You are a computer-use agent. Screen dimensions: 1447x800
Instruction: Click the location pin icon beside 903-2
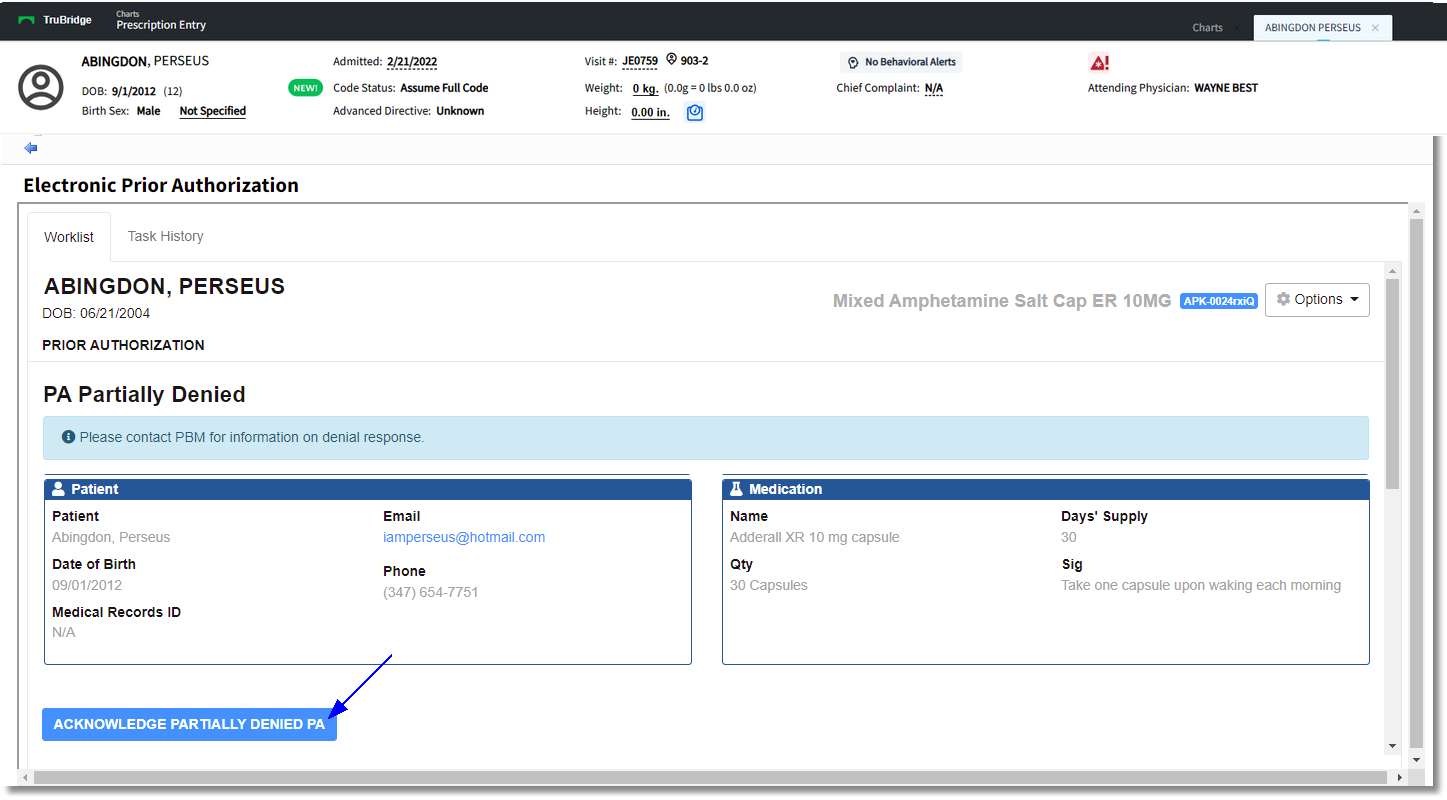[671, 61]
